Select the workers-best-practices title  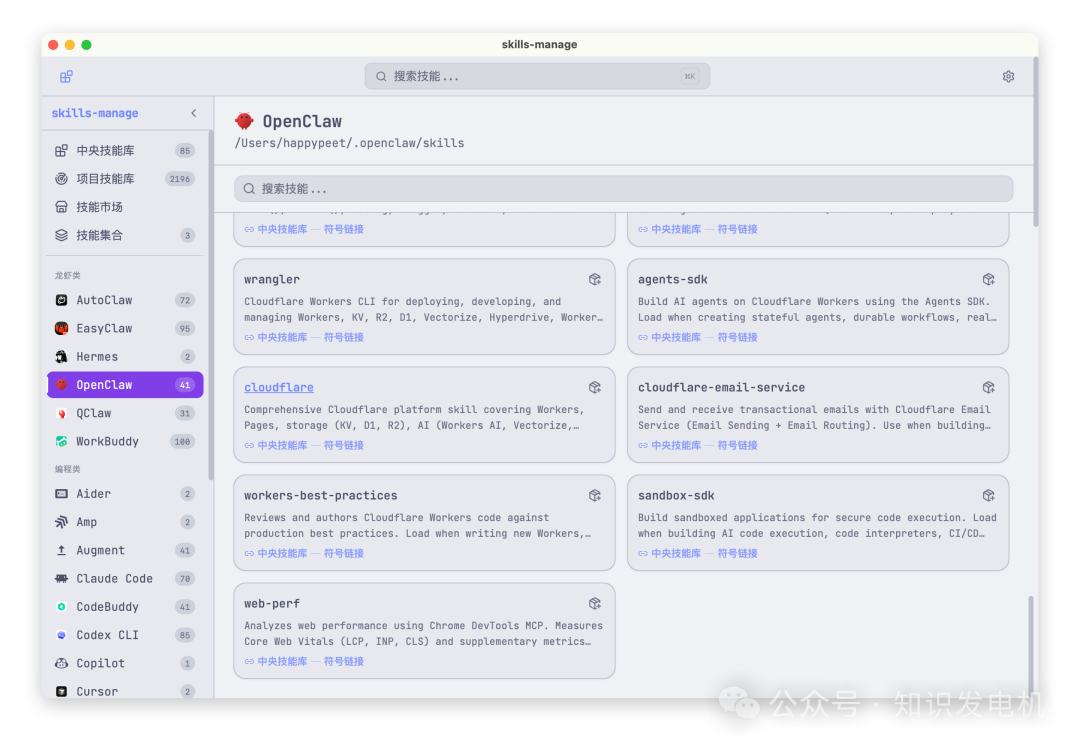[x=320, y=496]
